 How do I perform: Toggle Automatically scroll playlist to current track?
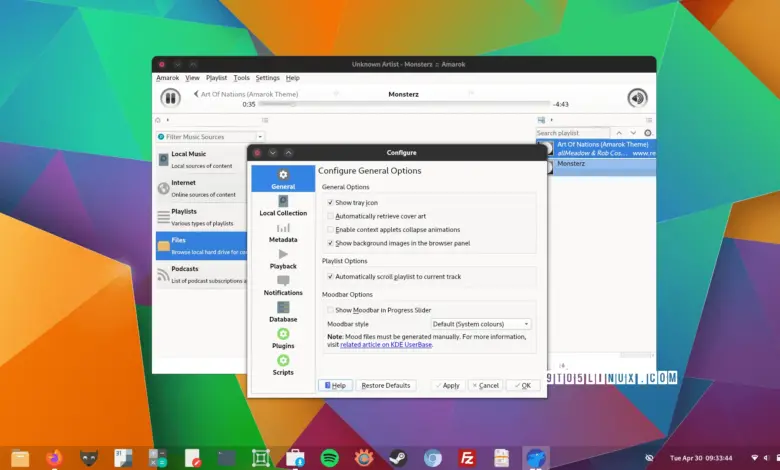[330, 277]
